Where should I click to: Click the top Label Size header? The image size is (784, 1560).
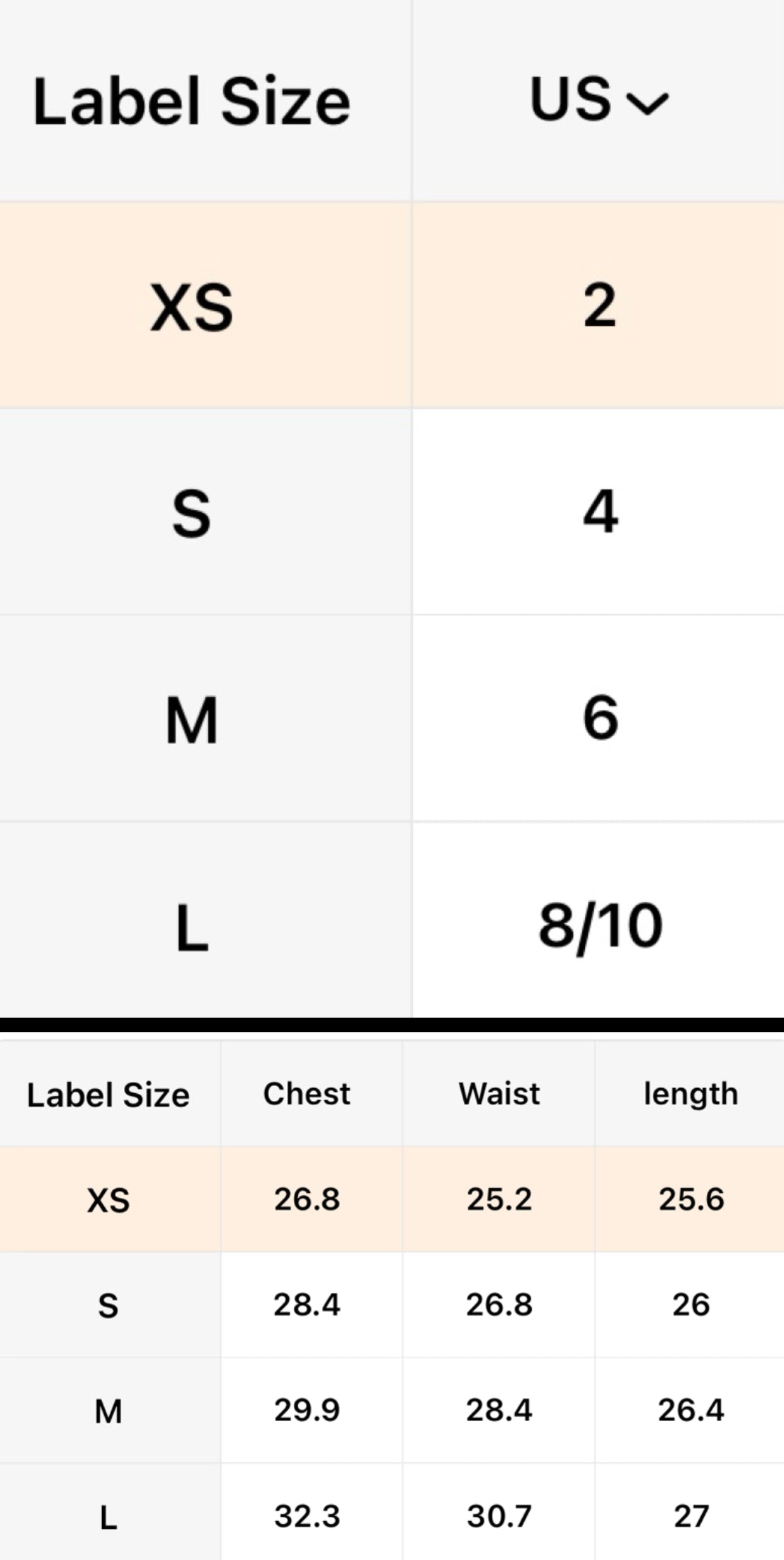click(191, 101)
